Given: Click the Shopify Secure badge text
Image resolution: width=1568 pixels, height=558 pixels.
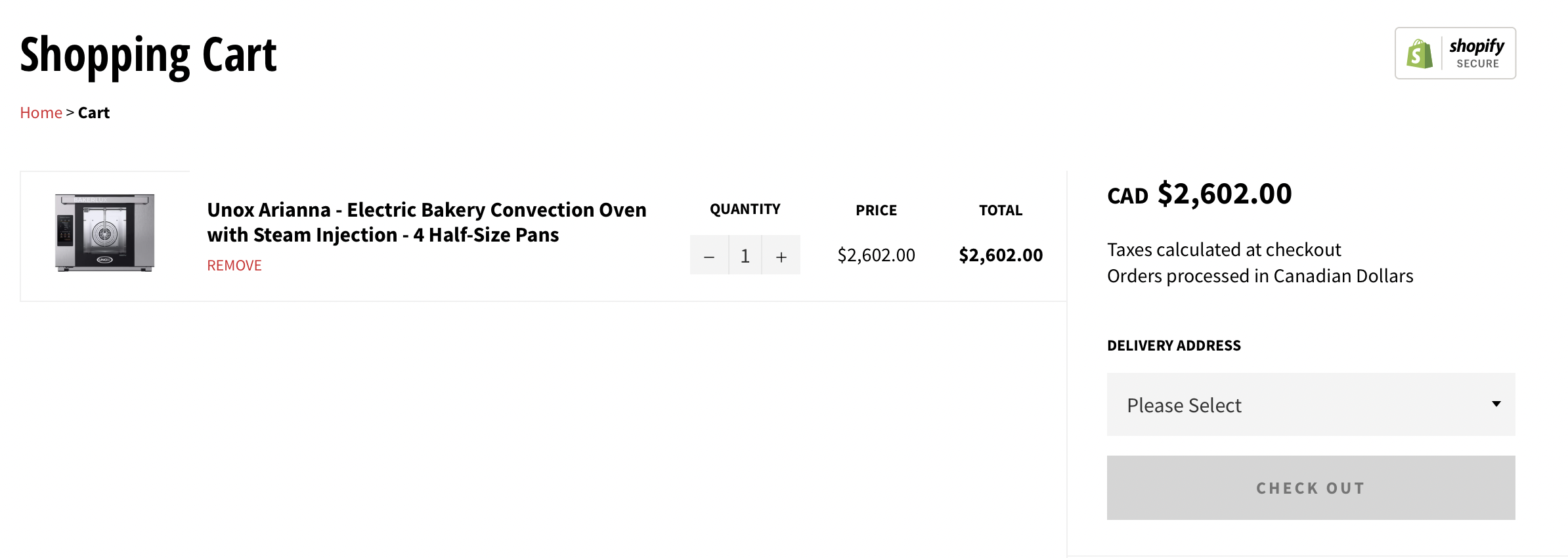Looking at the screenshot, I should pyautogui.click(x=1477, y=54).
